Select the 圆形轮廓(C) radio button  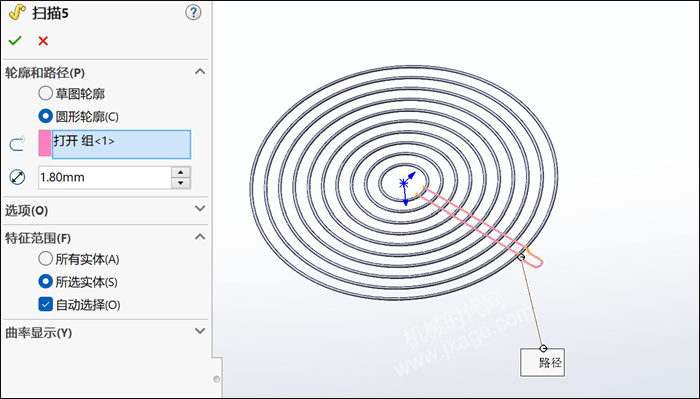[x=45, y=116]
